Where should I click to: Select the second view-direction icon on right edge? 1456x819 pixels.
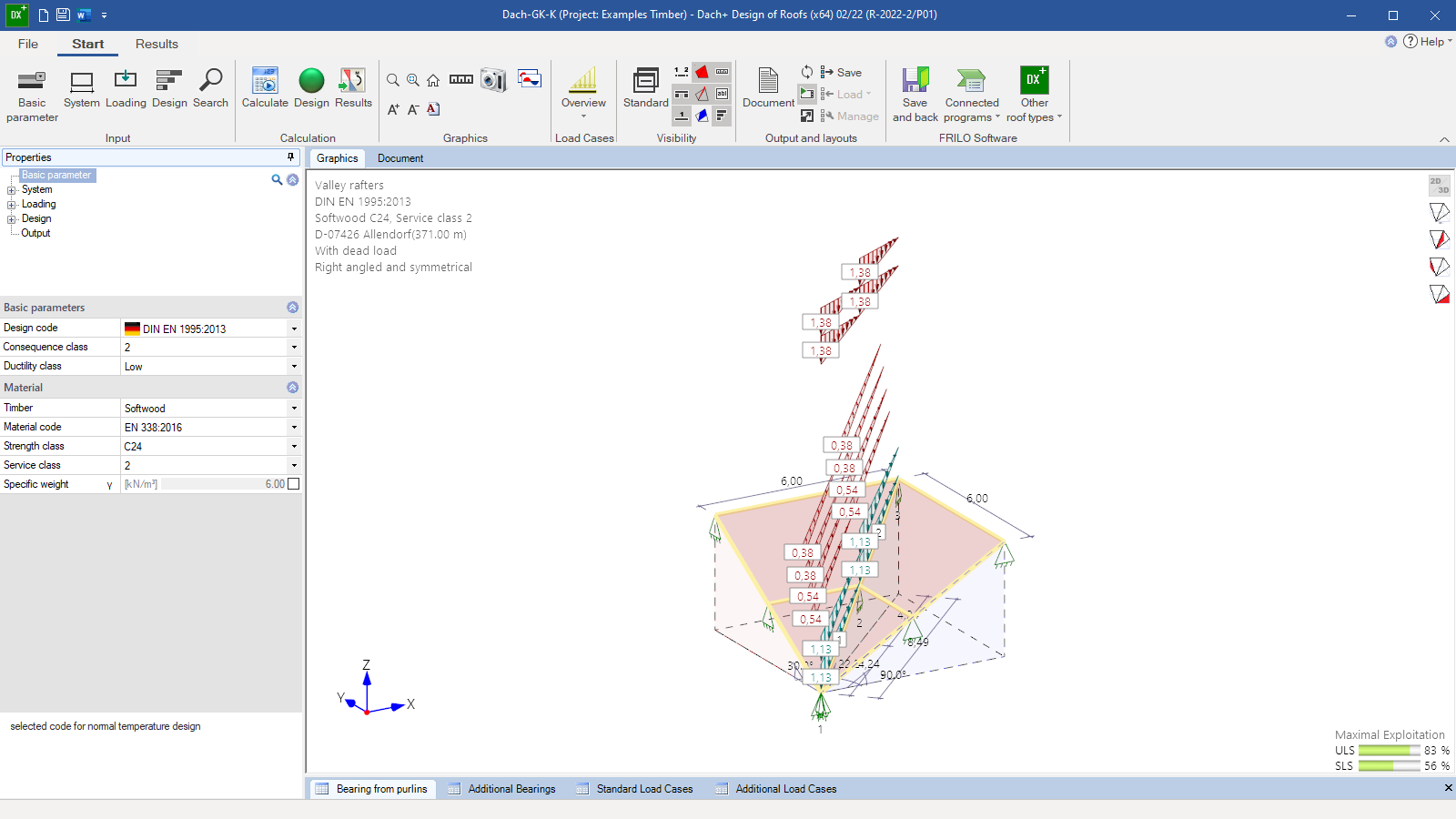click(x=1439, y=239)
